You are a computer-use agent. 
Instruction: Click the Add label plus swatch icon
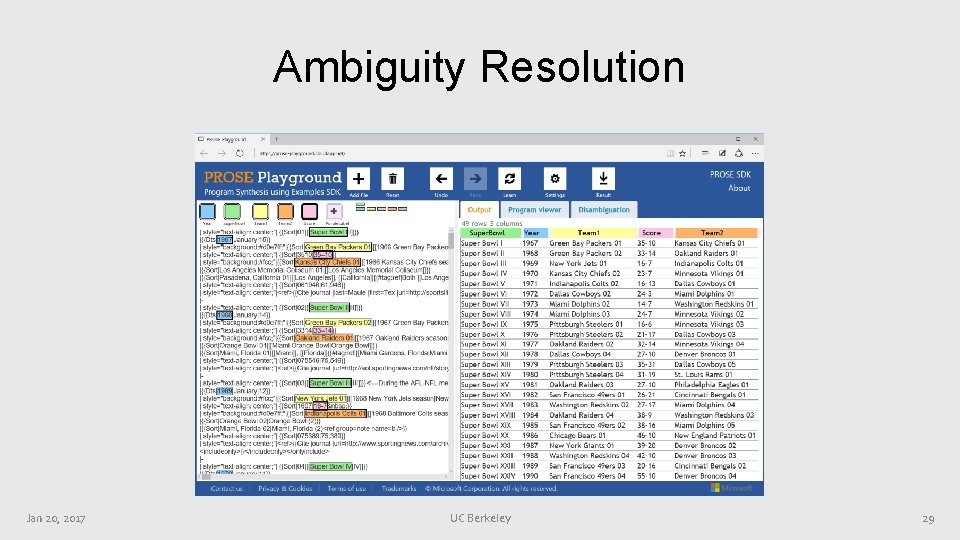tap(334, 211)
